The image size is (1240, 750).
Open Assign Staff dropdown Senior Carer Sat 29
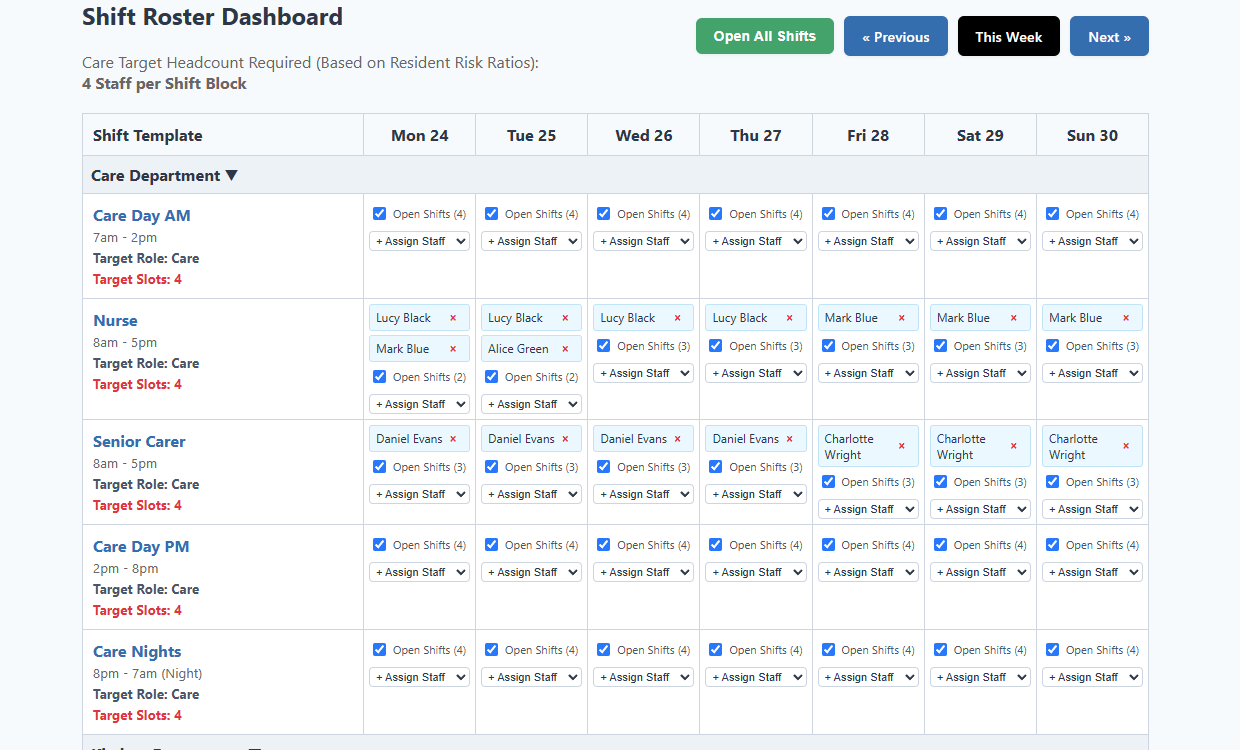coord(980,509)
